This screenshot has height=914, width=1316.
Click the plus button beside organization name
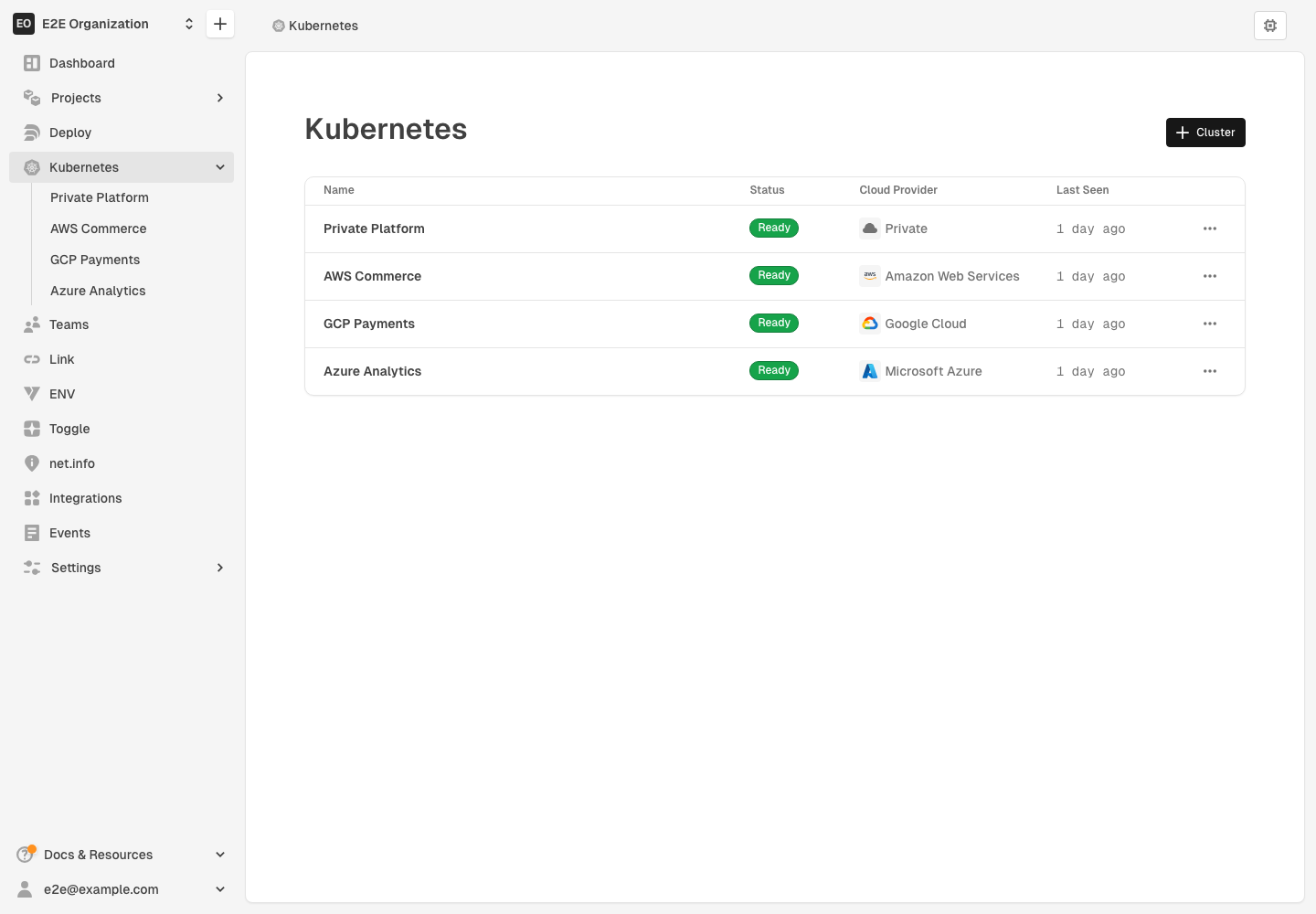coord(220,24)
